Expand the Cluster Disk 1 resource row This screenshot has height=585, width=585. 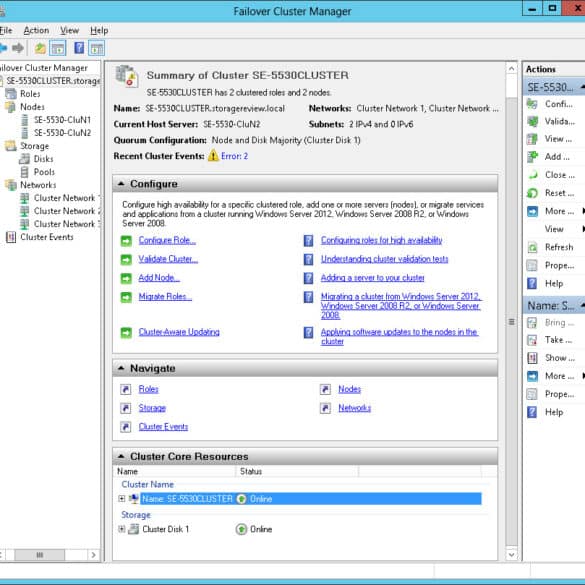(x=122, y=529)
